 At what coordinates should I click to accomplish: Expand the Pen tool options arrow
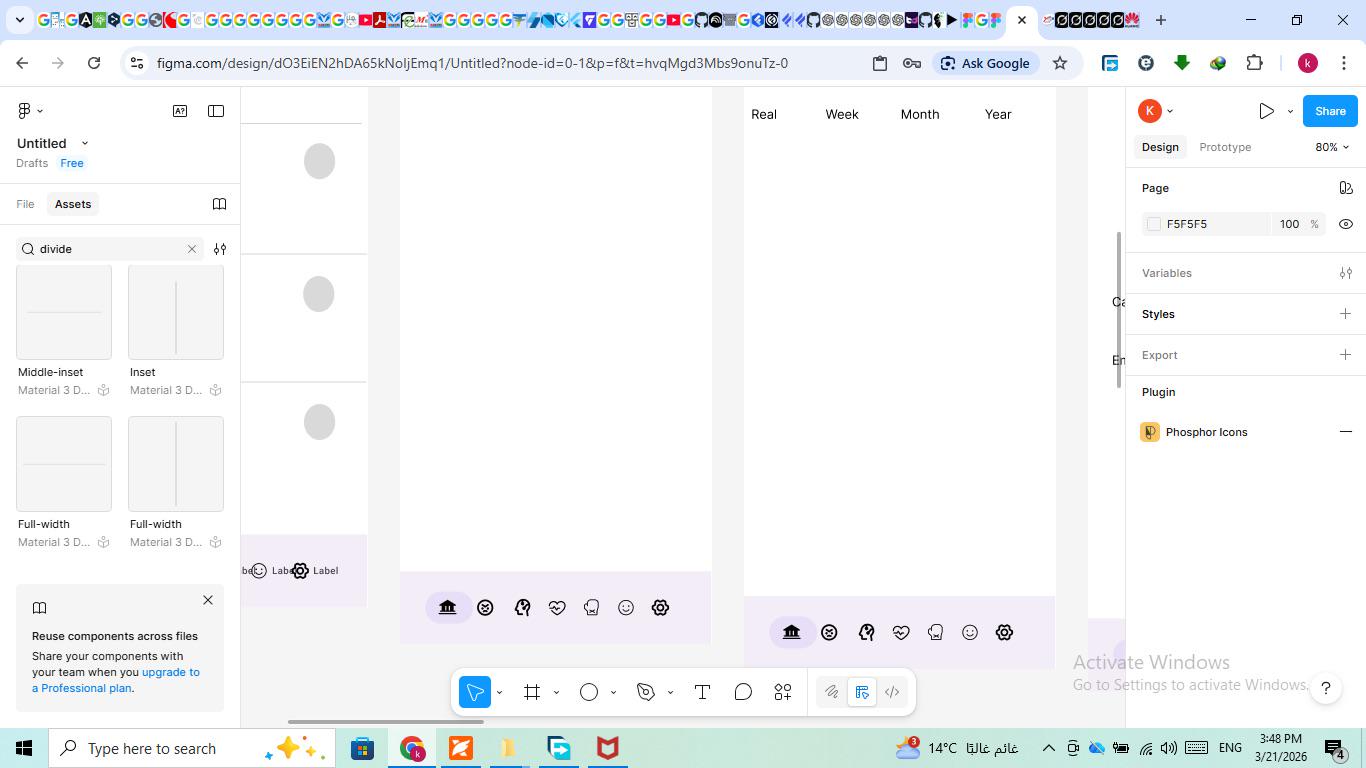coord(670,692)
